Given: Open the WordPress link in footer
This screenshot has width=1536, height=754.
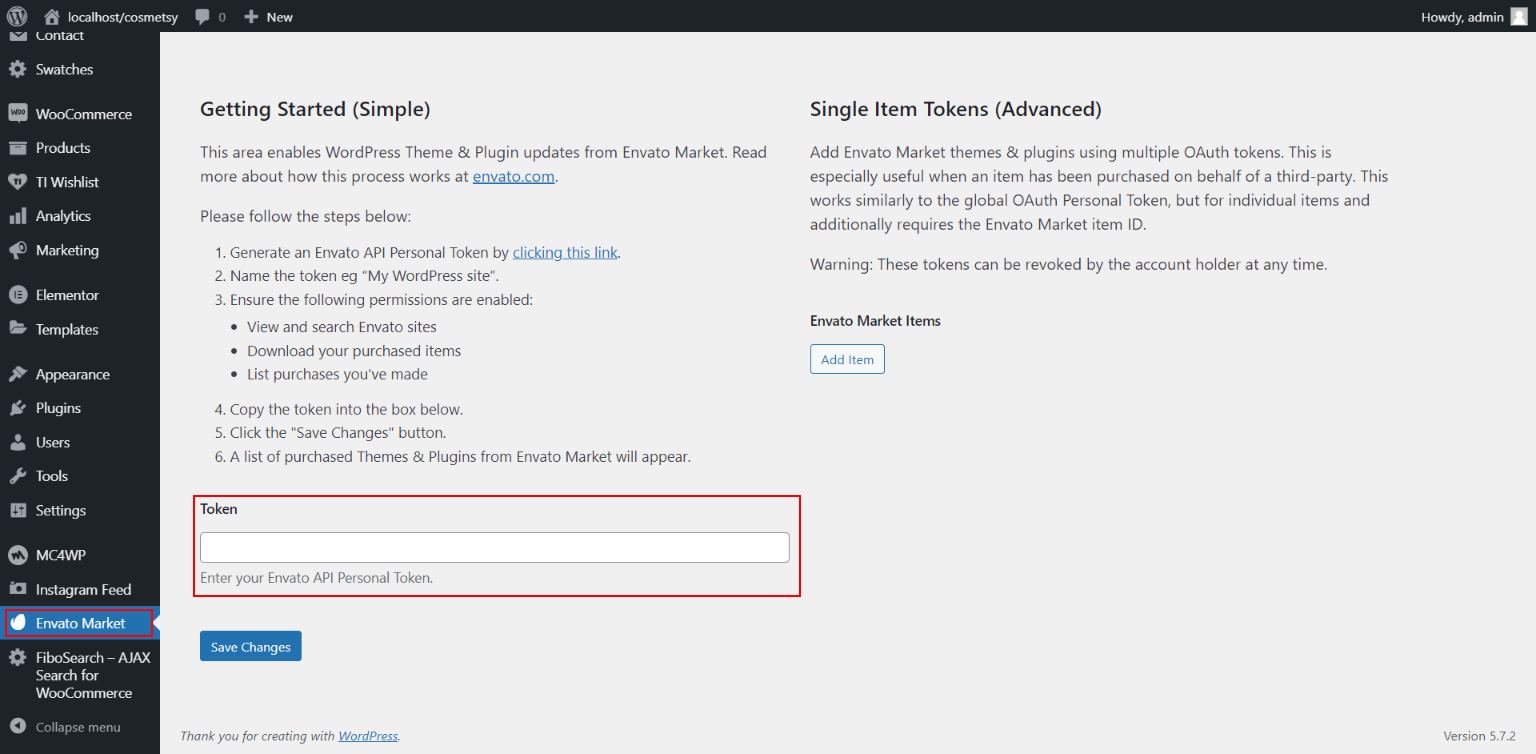Looking at the screenshot, I should tap(368, 736).
